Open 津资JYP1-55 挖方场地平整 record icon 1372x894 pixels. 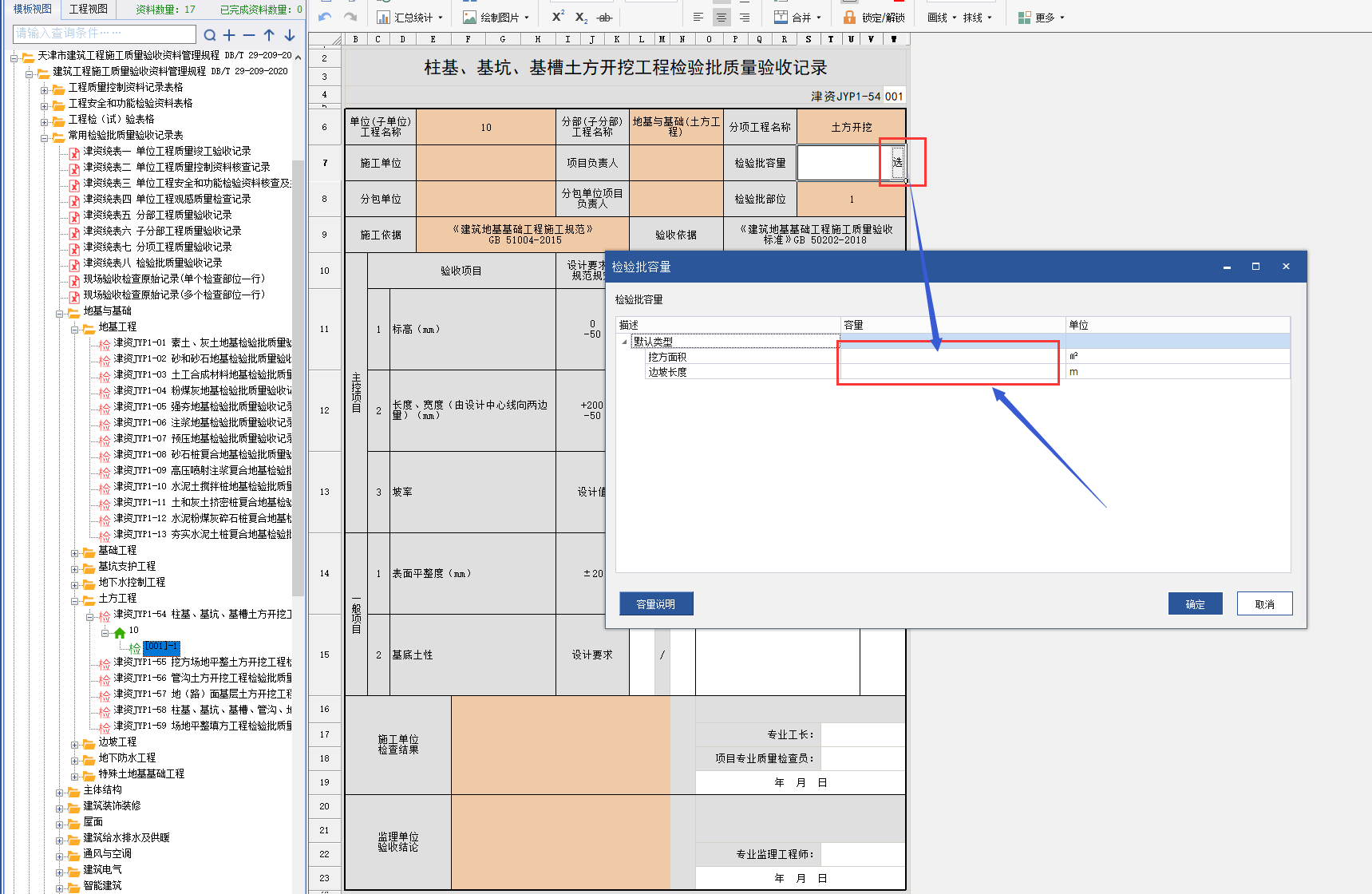tap(105, 663)
